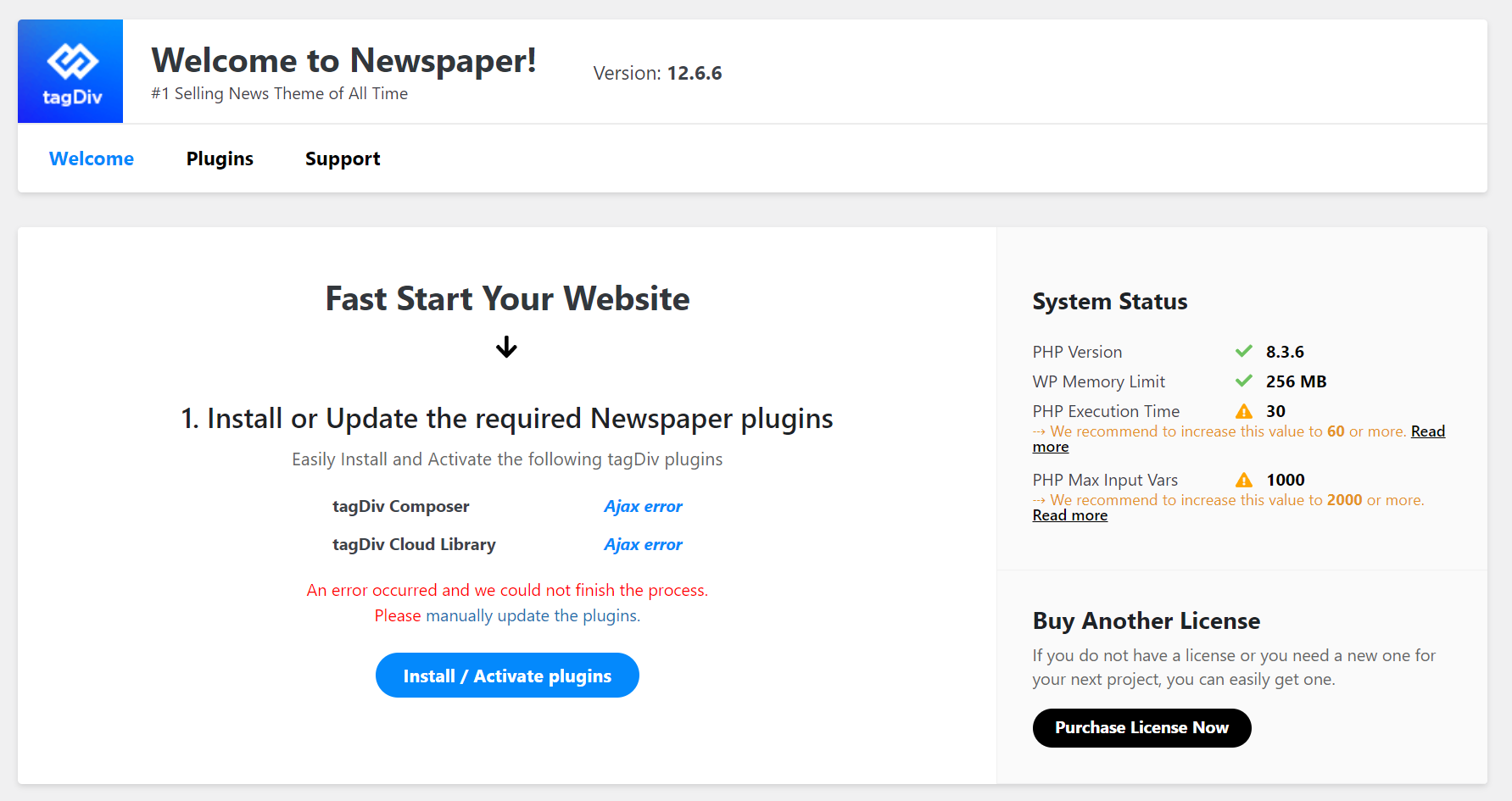Click the green checkmark beside WP Memory Limit
This screenshot has height=801, width=1512.
pyautogui.click(x=1244, y=381)
